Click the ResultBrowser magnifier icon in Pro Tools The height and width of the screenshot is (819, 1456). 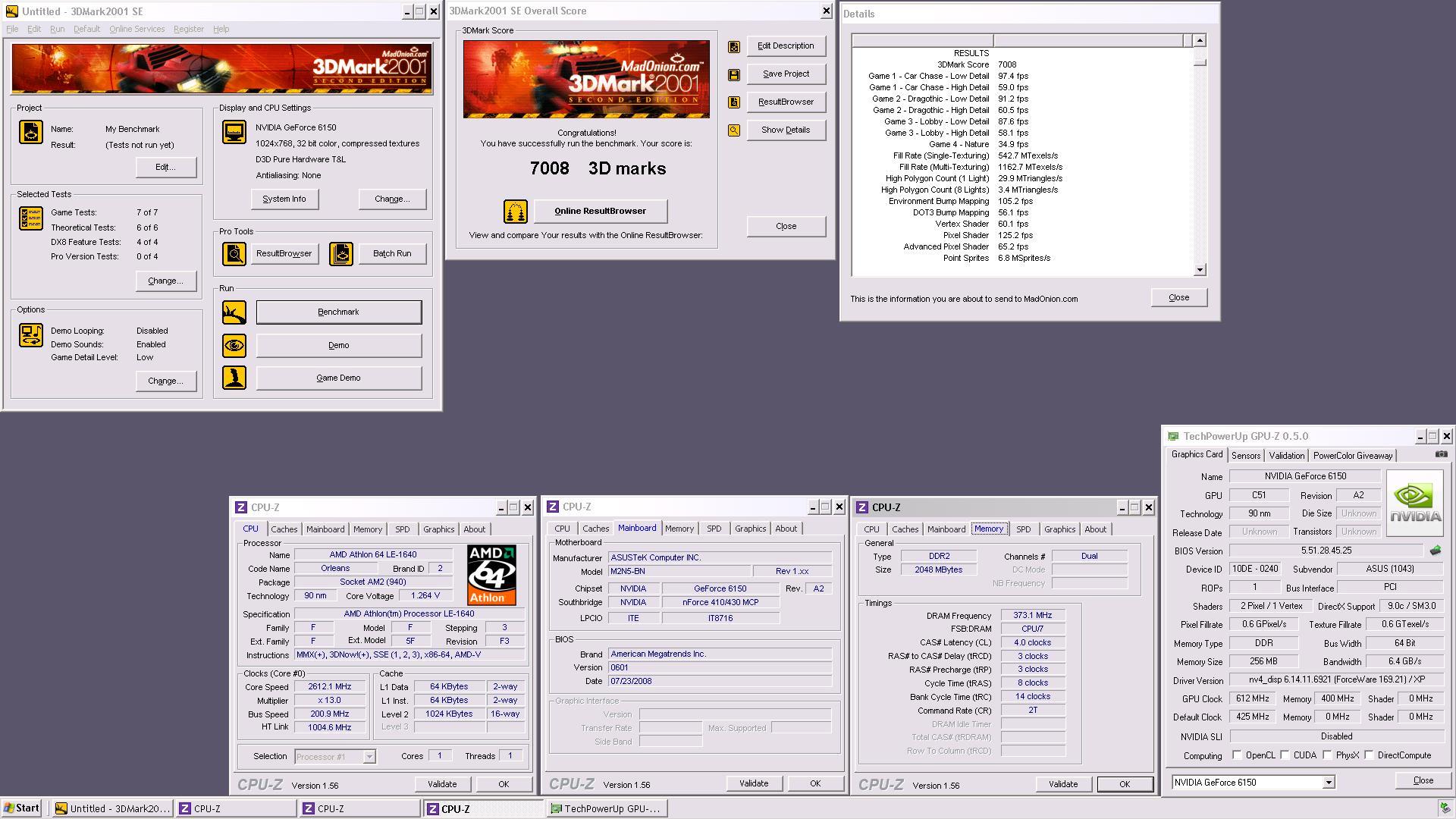234,254
